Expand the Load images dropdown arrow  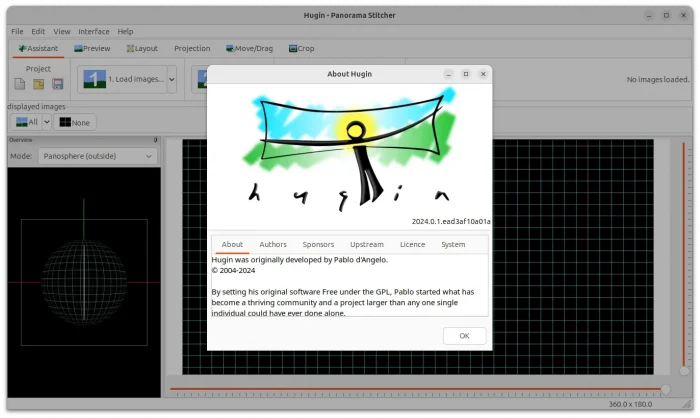click(172, 79)
